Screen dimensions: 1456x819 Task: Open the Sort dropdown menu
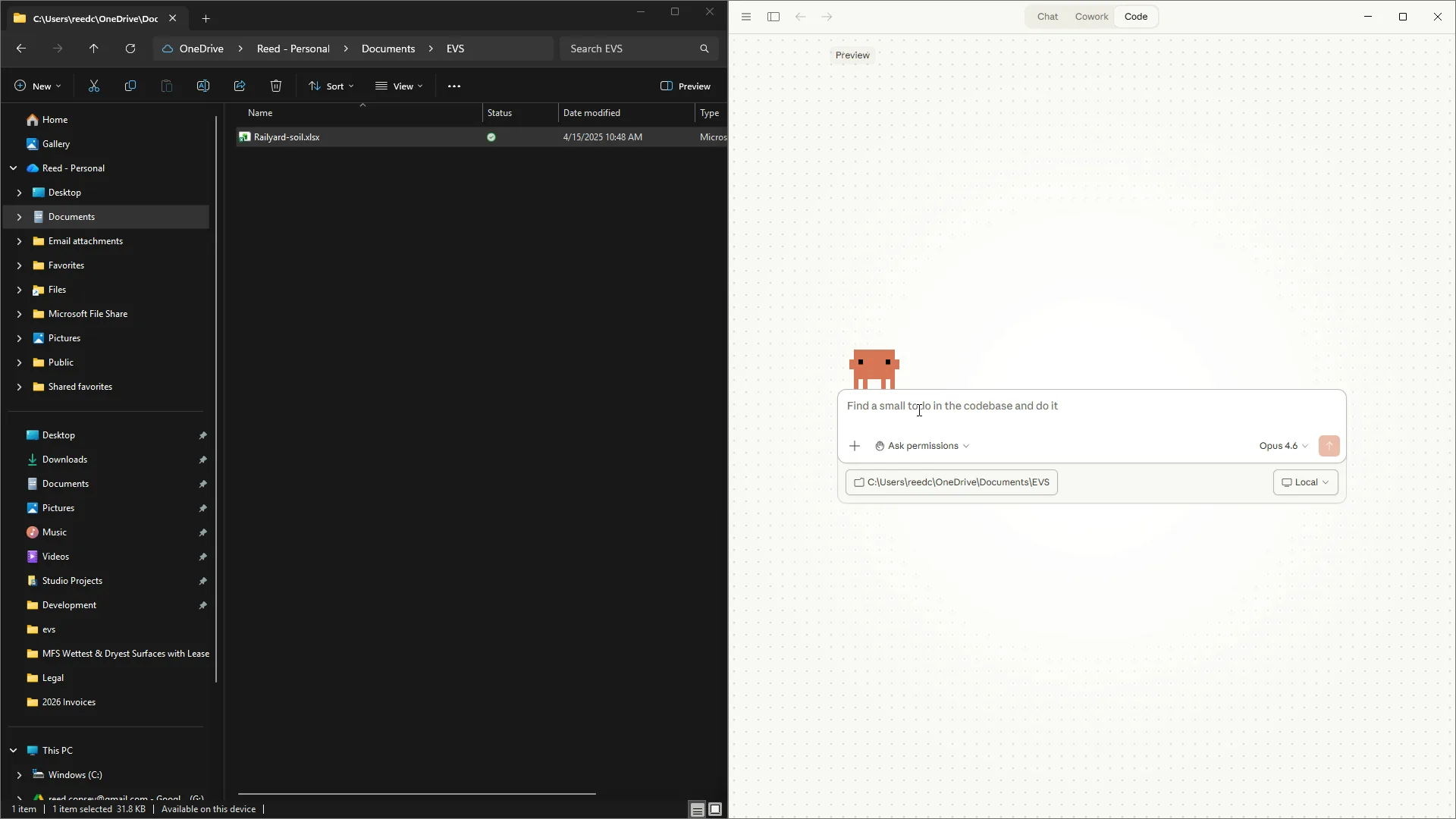point(331,86)
